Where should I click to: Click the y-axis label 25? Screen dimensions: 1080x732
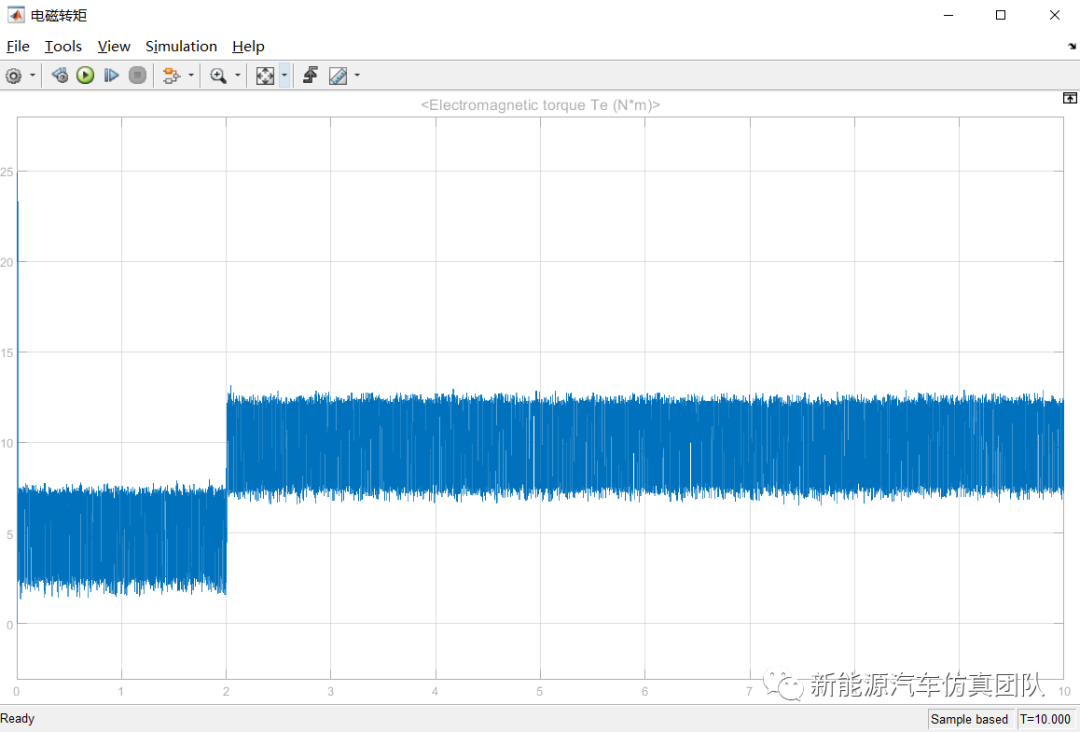click(7, 172)
